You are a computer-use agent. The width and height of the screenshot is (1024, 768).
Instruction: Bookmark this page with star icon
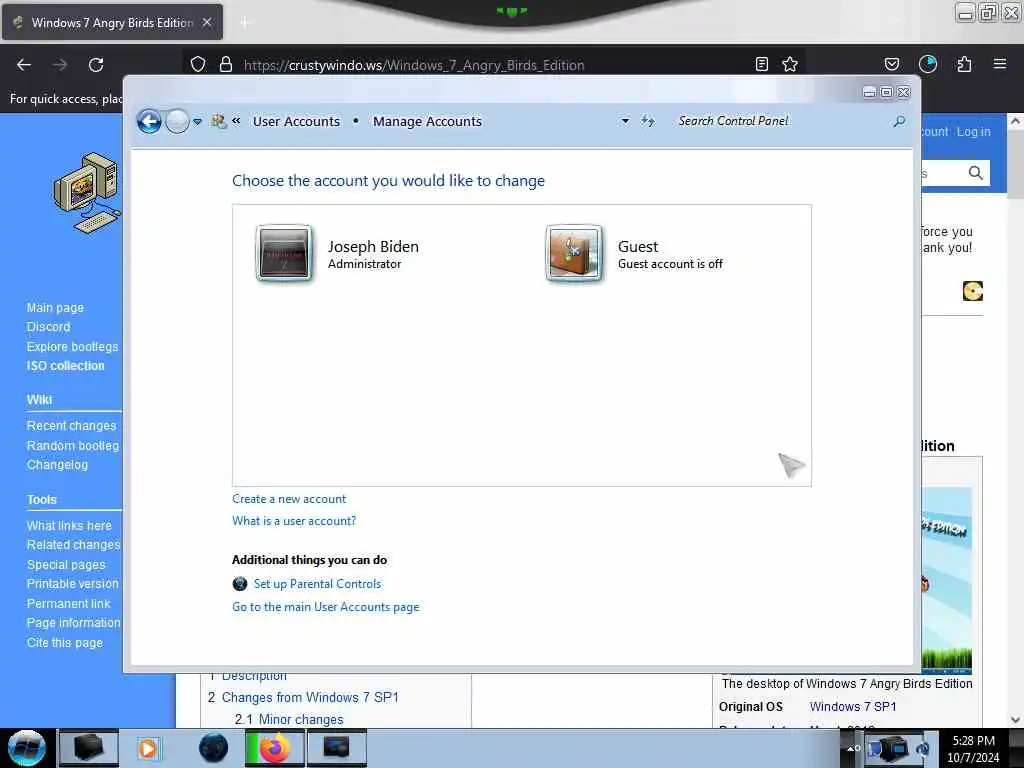790,65
